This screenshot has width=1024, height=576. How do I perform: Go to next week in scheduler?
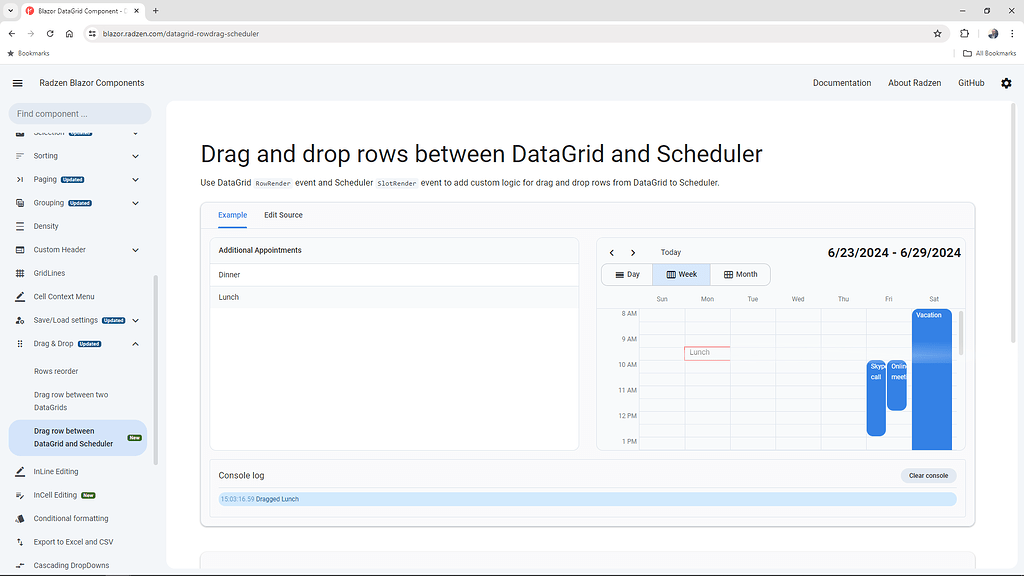pos(633,253)
